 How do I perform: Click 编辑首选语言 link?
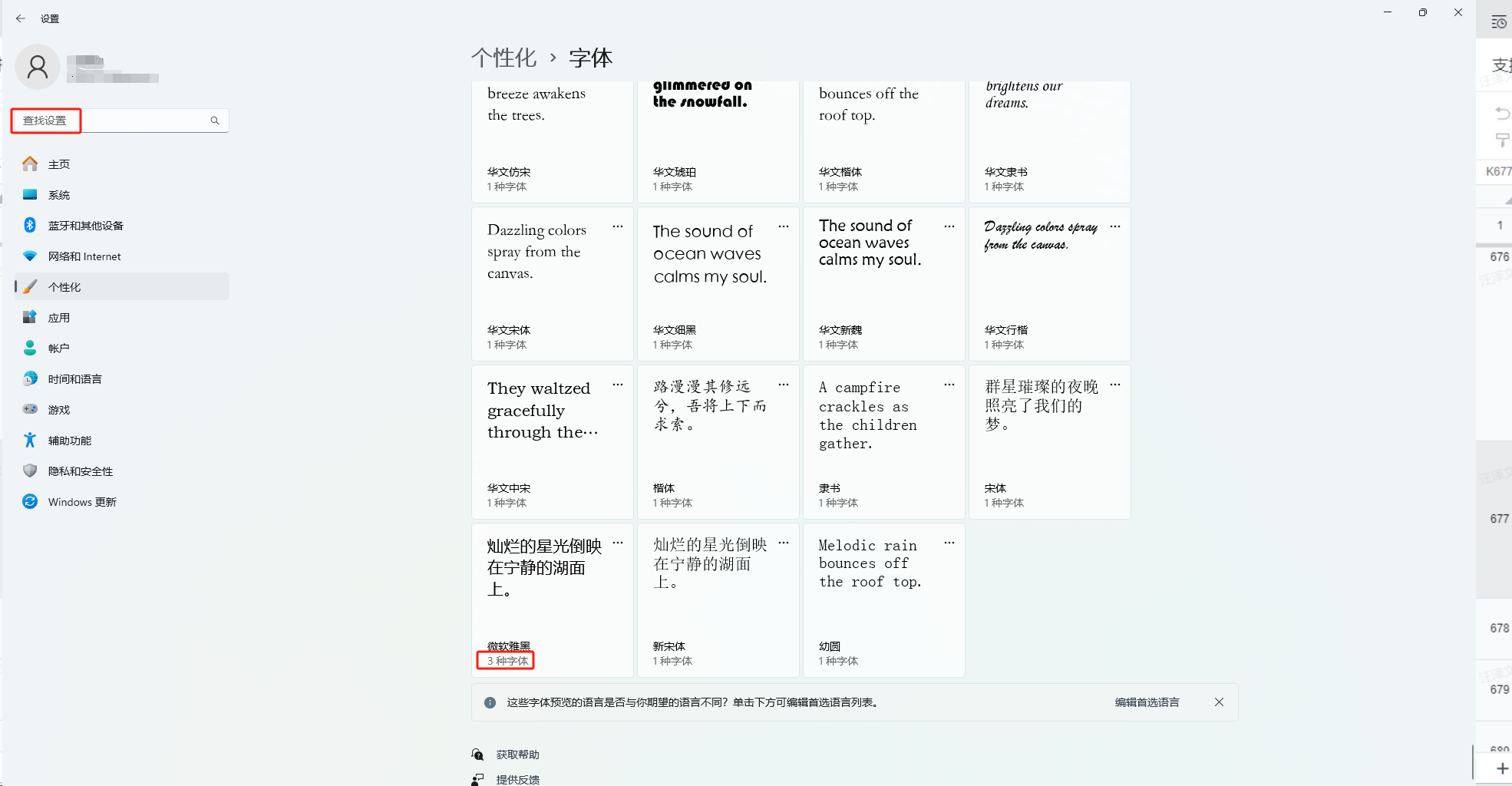pos(1147,702)
